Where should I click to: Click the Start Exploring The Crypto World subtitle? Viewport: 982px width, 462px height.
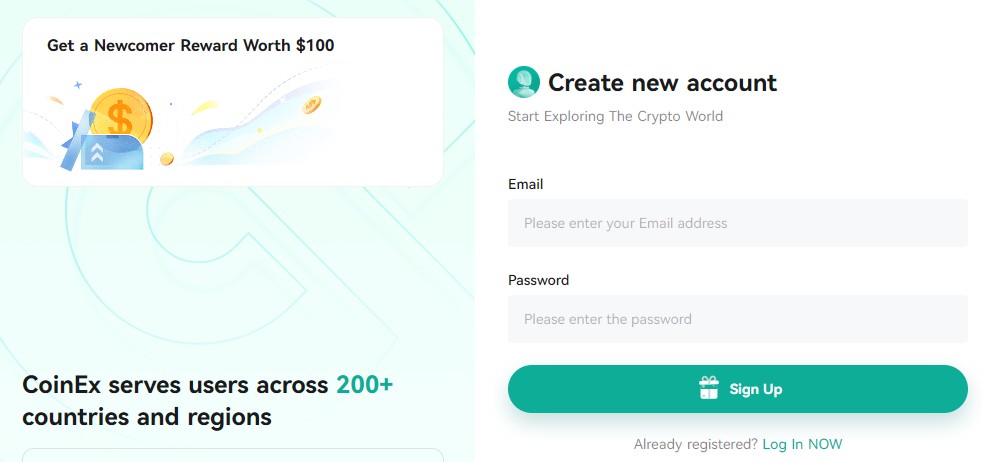coord(616,116)
